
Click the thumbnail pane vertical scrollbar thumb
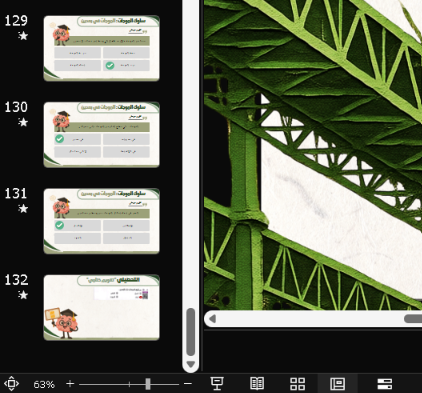coord(191,332)
